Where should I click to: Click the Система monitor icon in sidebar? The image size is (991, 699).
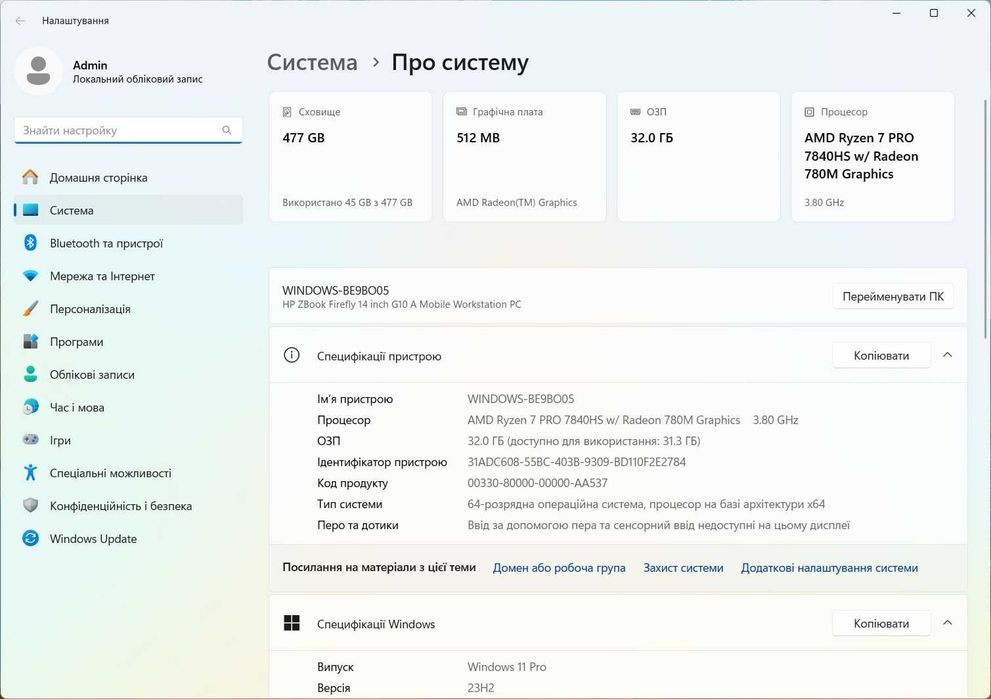(30, 210)
